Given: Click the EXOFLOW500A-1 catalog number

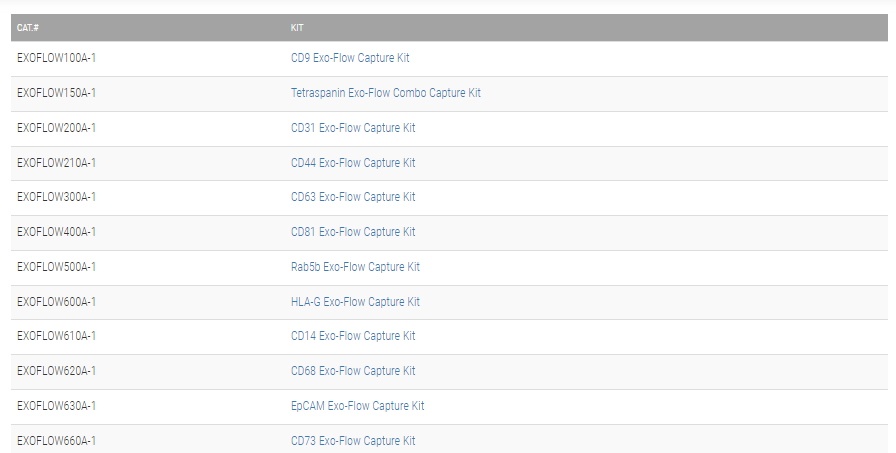Looking at the screenshot, I should click(x=56, y=267).
